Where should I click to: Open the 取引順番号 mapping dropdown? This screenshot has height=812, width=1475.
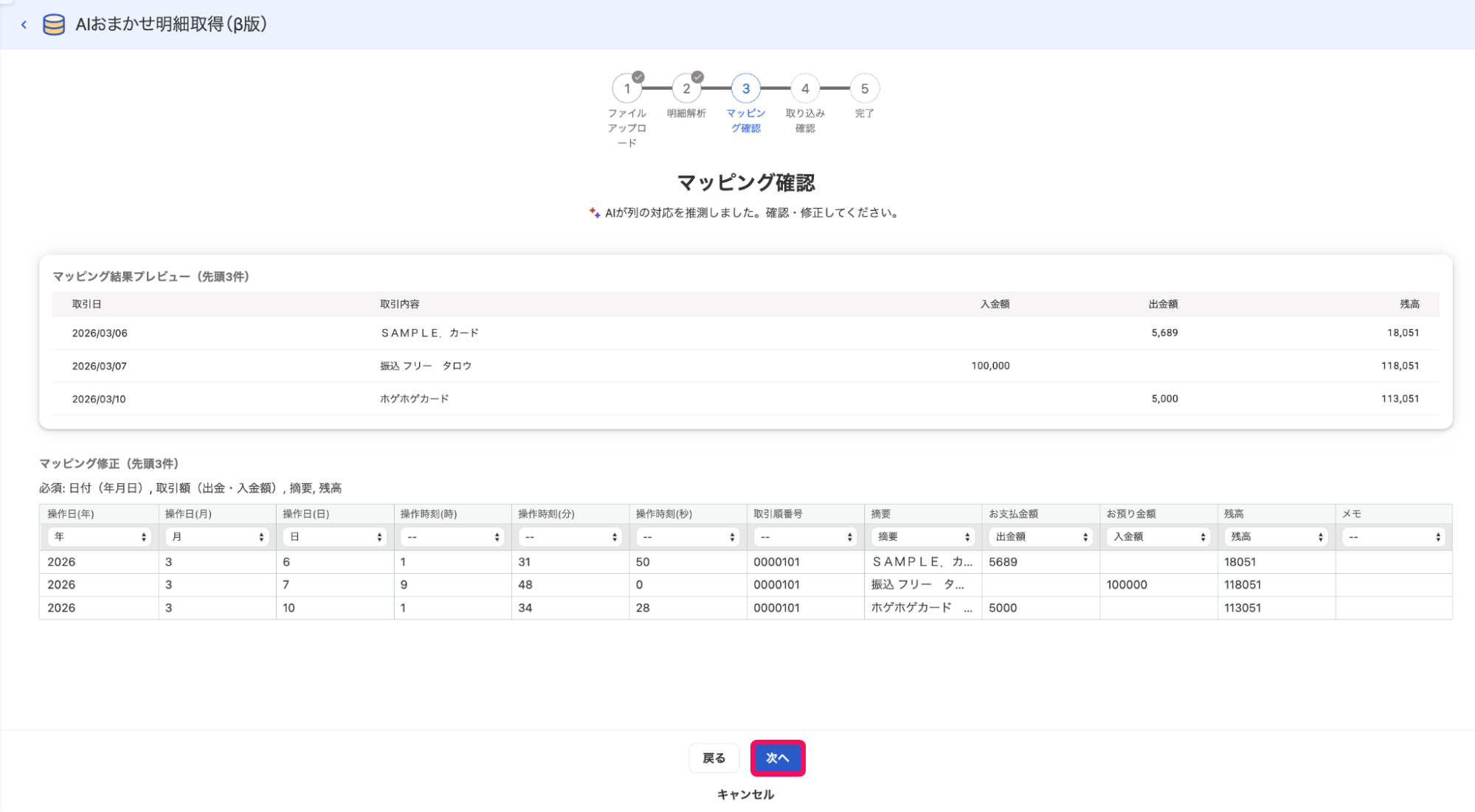[x=805, y=537]
